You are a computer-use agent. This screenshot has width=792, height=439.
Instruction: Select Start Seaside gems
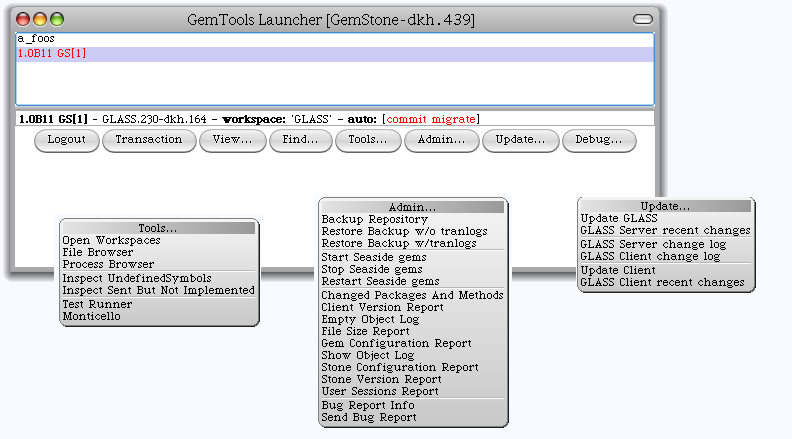pos(413,257)
